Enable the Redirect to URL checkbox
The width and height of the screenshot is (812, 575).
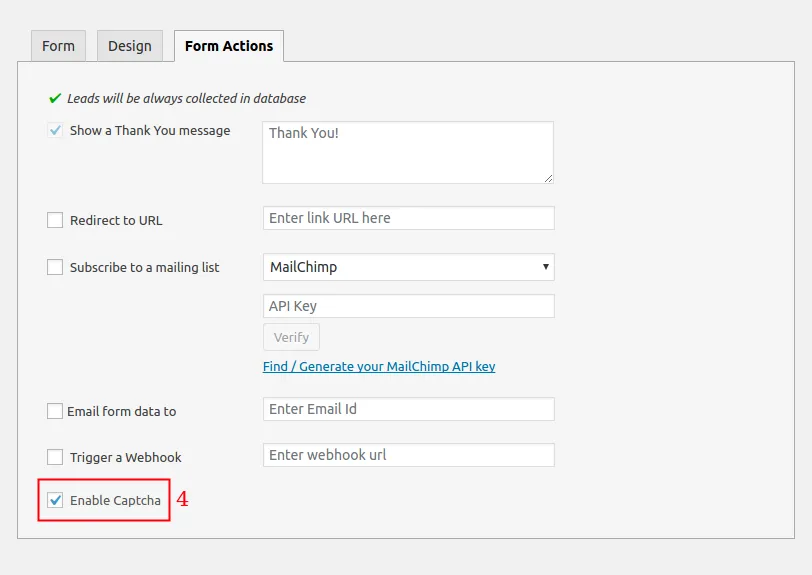pyautogui.click(x=55, y=220)
